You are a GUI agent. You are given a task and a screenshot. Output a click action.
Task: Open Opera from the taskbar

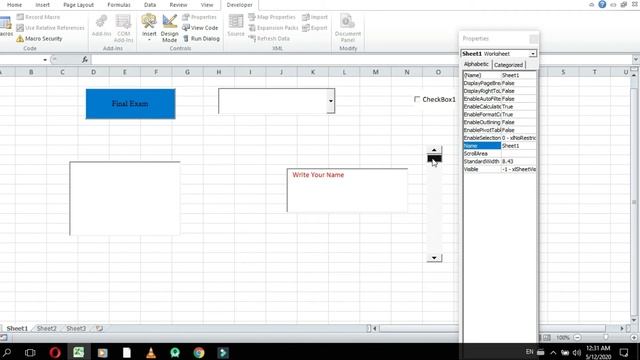(x=55, y=352)
